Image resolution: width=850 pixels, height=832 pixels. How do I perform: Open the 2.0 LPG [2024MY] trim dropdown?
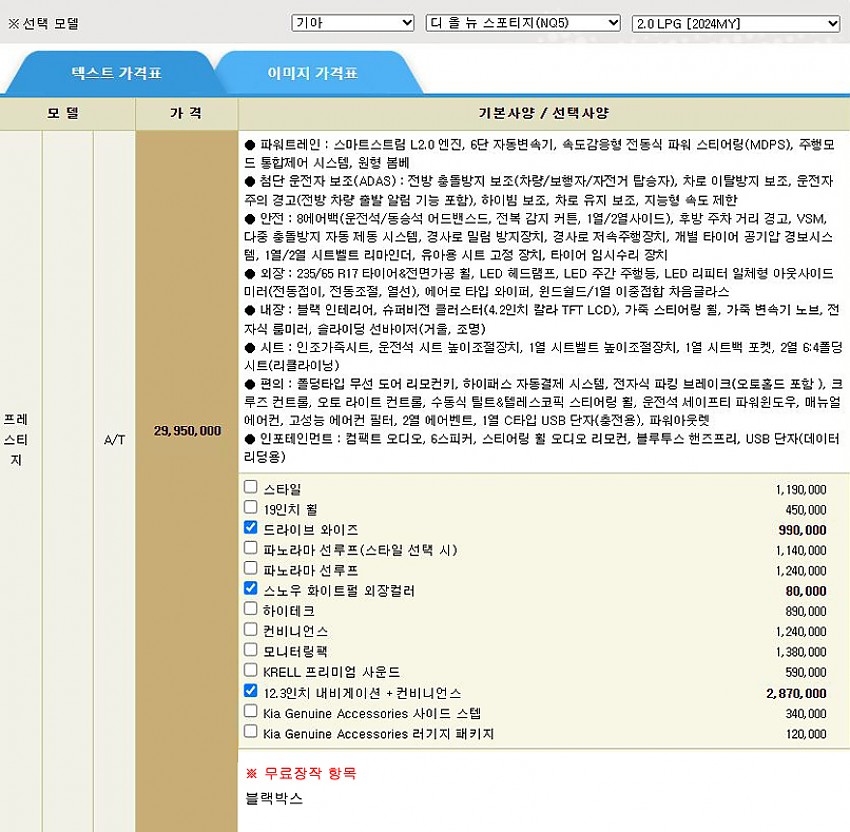click(735, 23)
